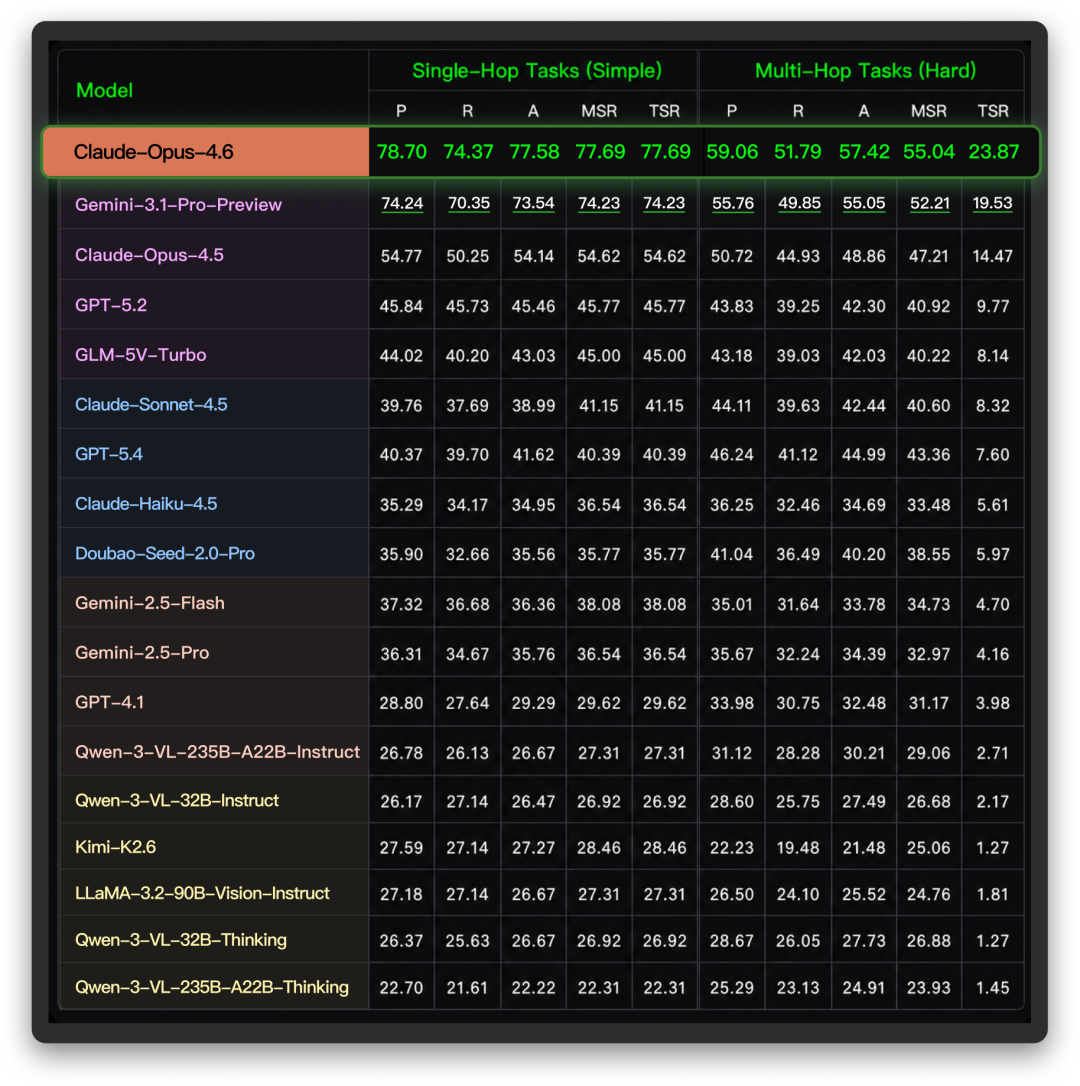Select the 31.17 value in GPT-4.1 row

pyautogui.click(x=928, y=704)
